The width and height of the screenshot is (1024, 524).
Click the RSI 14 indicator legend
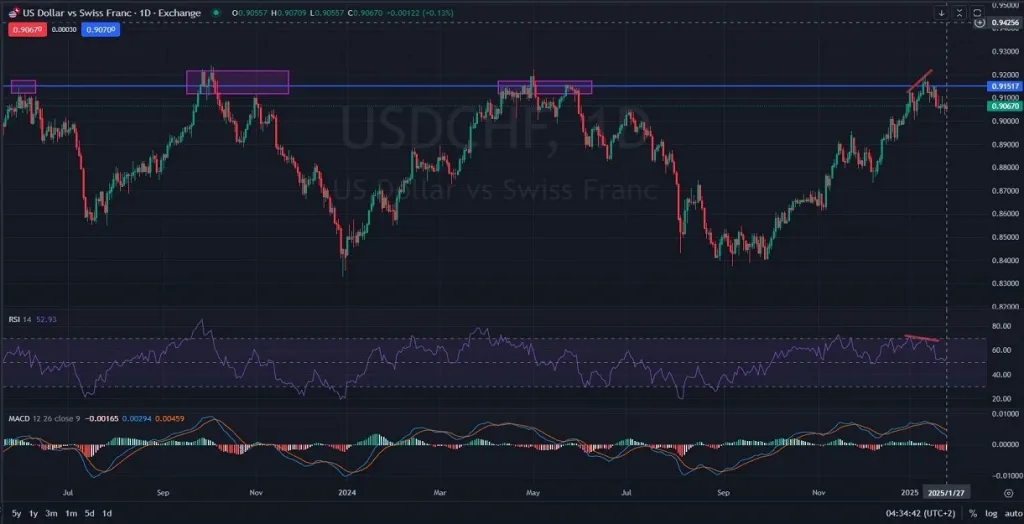pyautogui.click(x=18, y=319)
